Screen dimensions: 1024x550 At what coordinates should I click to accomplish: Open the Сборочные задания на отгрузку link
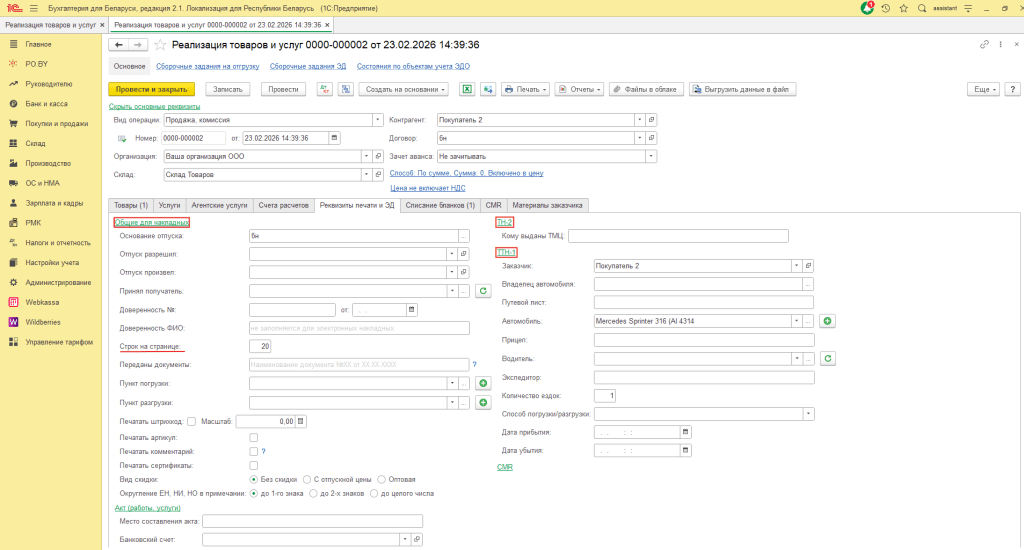(x=207, y=66)
